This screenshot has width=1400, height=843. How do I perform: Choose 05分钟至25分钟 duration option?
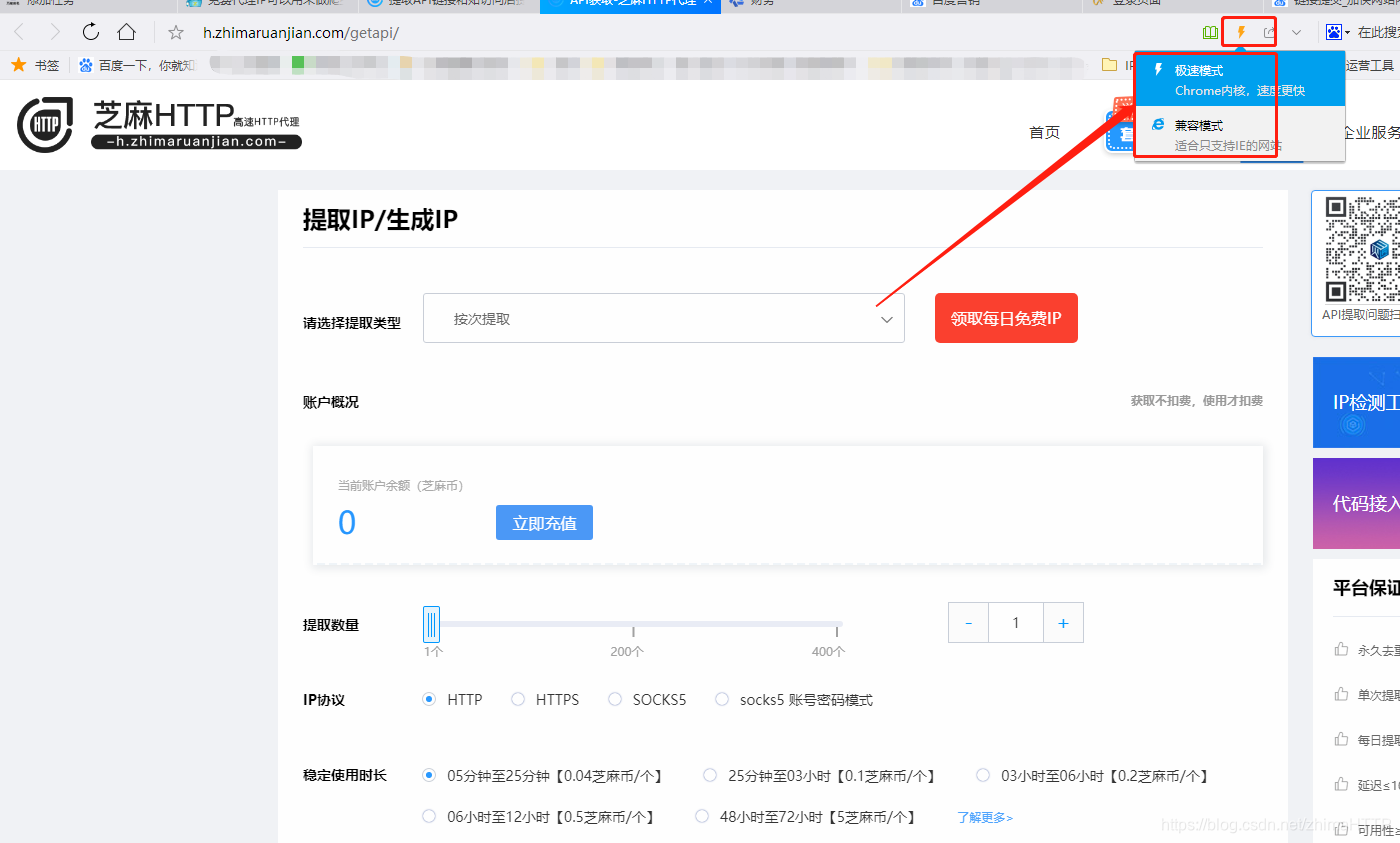point(430,775)
